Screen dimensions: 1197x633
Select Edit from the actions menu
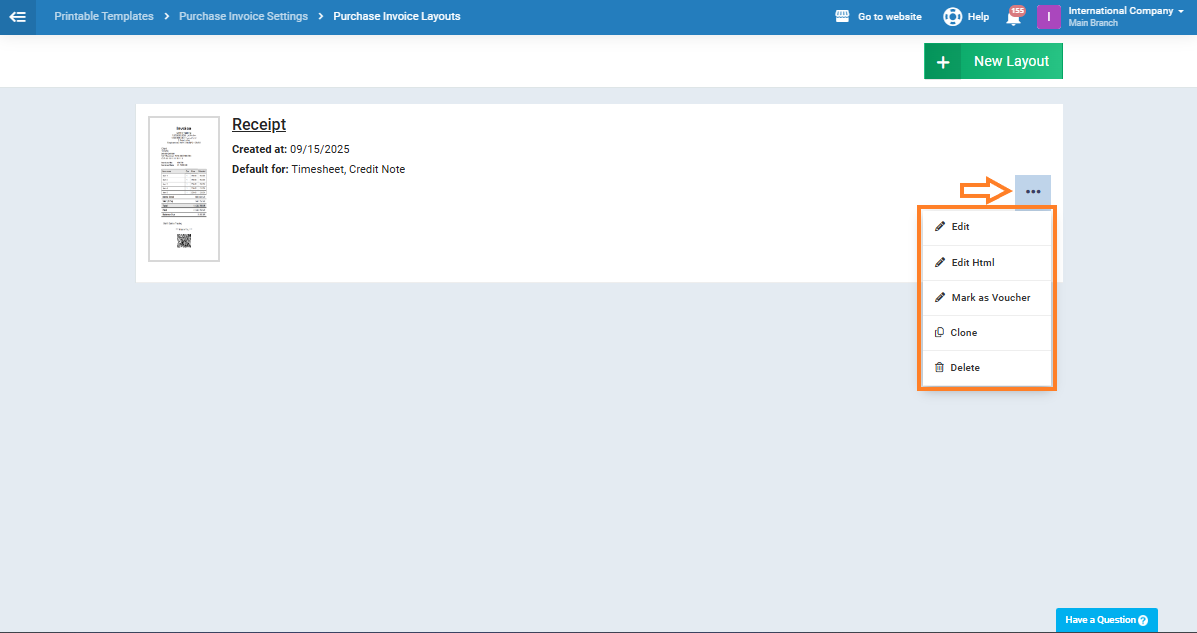point(960,227)
